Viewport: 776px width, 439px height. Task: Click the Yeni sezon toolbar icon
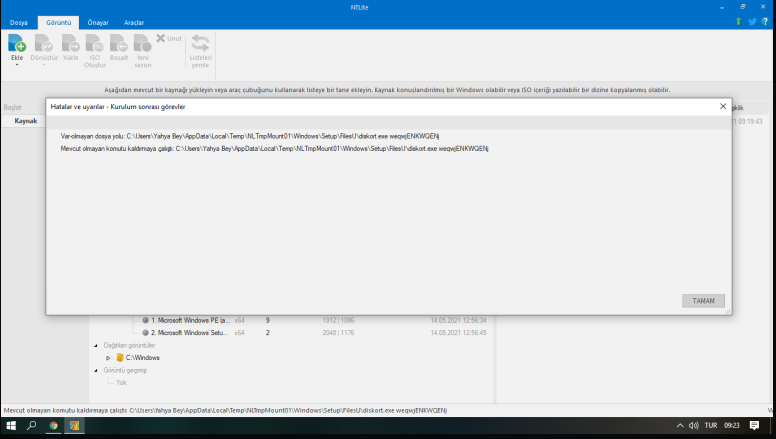pyautogui.click(x=143, y=43)
